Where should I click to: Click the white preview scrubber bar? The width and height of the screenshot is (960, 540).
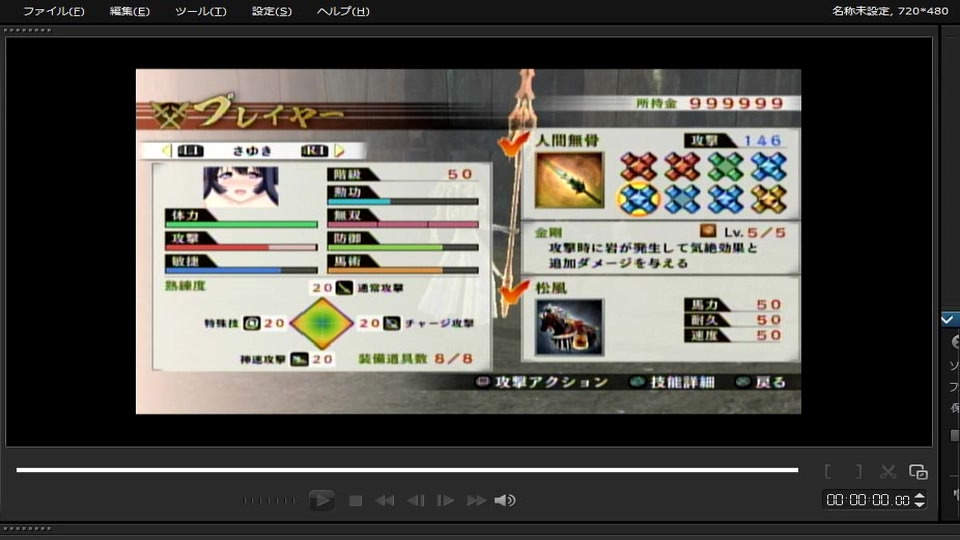[x=407, y=470]
